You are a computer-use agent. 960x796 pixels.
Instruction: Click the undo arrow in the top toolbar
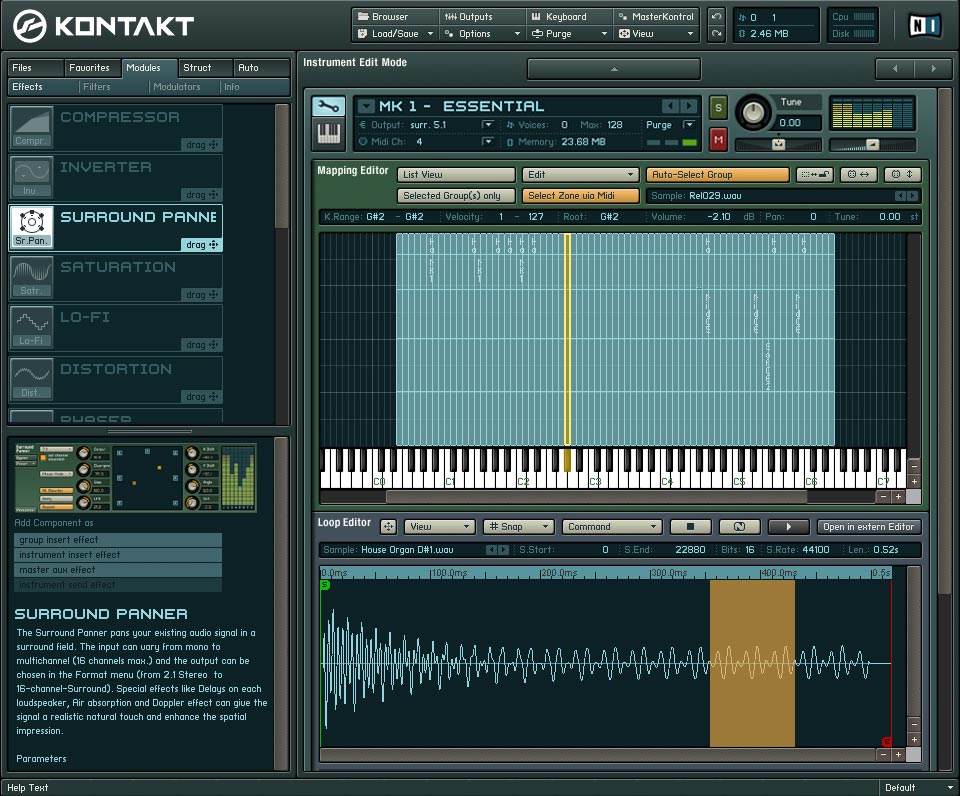(x=717, y=17)
